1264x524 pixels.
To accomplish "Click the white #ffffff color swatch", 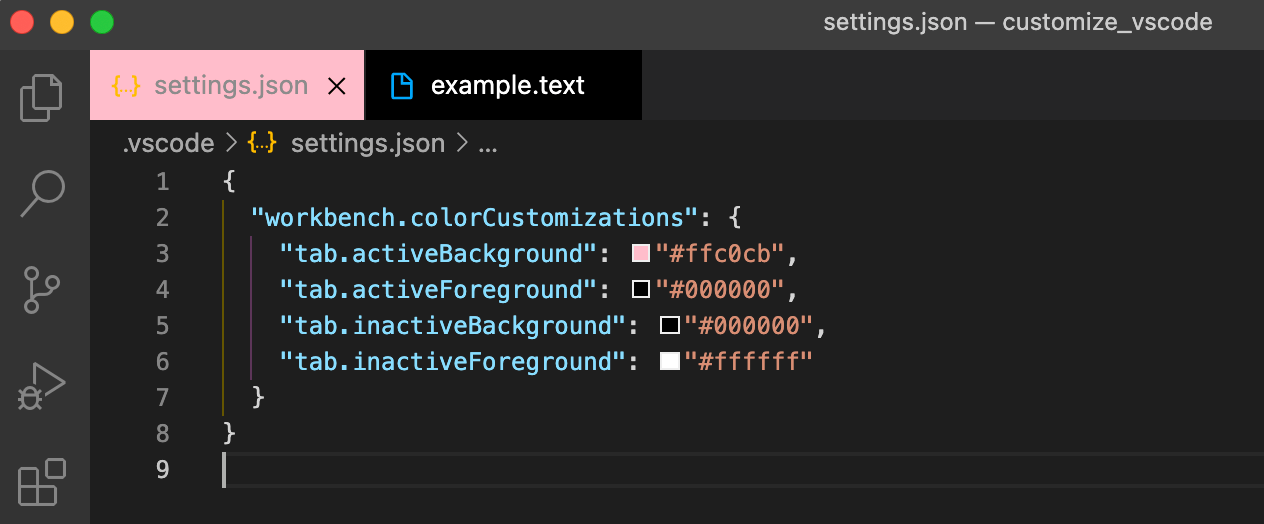I will point(670,362).
